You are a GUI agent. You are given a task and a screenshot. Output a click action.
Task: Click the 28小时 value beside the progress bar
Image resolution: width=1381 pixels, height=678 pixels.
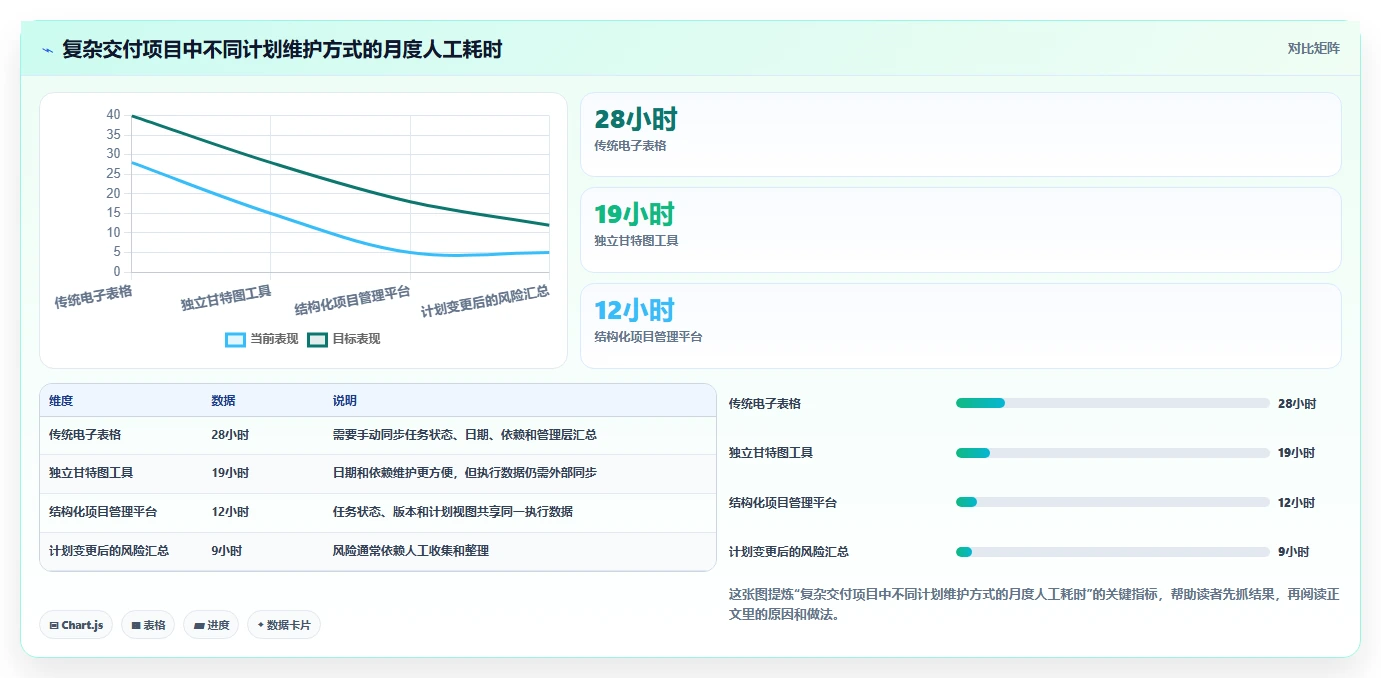[x=1297, y=404]
